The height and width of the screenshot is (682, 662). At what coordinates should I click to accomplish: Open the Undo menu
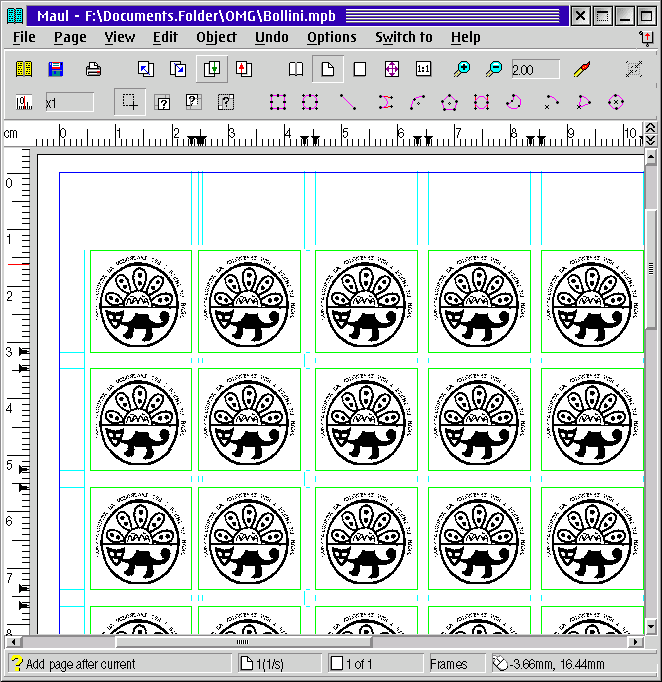coord(272,37)
